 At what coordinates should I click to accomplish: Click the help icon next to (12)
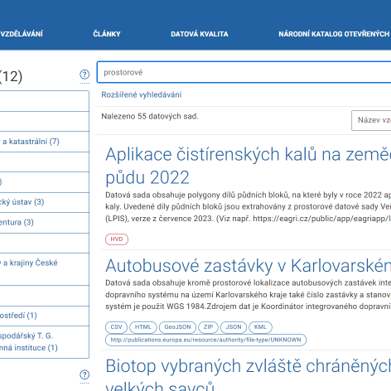coord(85,74)
